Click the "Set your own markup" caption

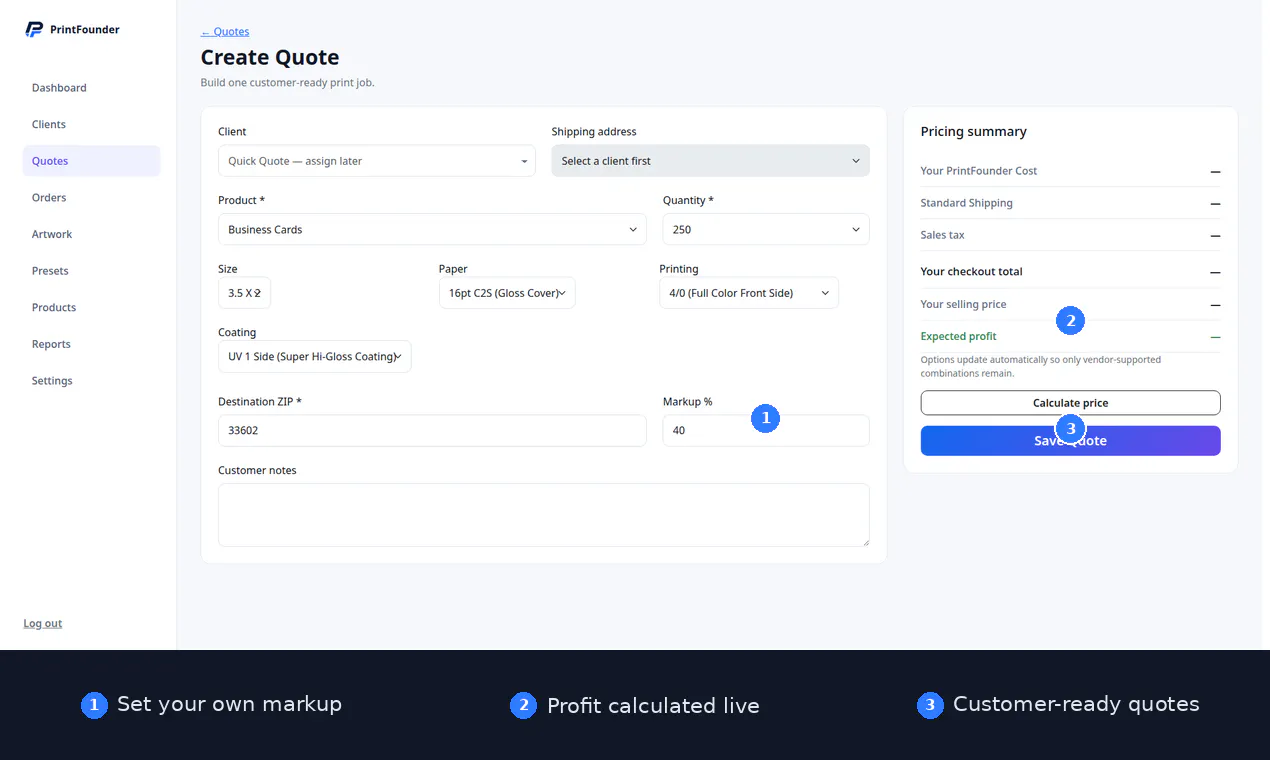pos(229,704)
